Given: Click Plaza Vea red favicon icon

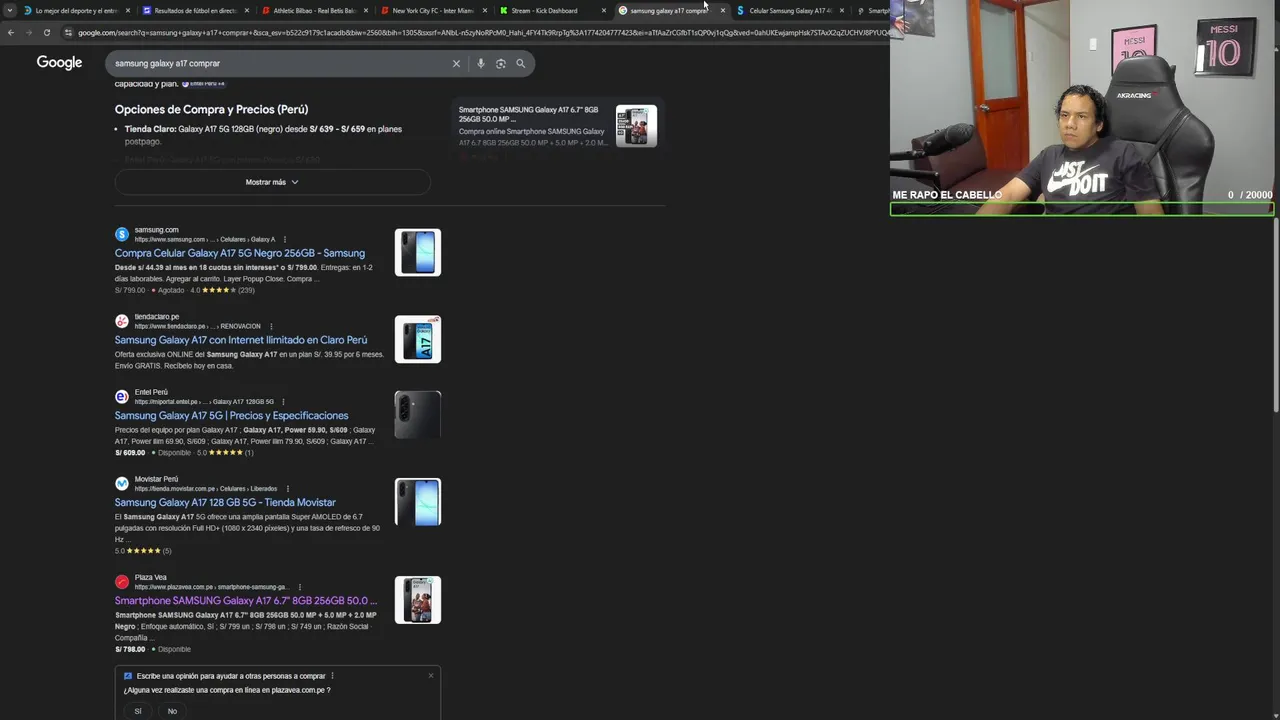Looking at the screenshot, I should [x=122, y=582].
